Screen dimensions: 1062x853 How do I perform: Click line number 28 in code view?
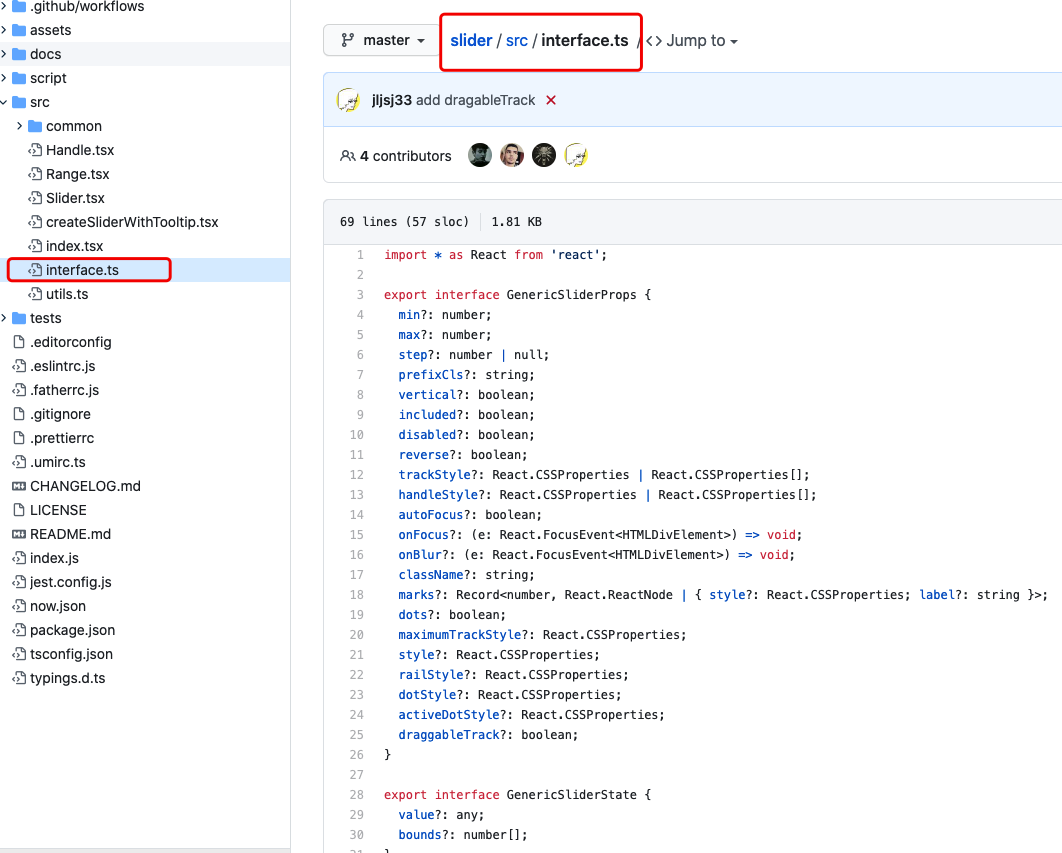click(356, 795)
